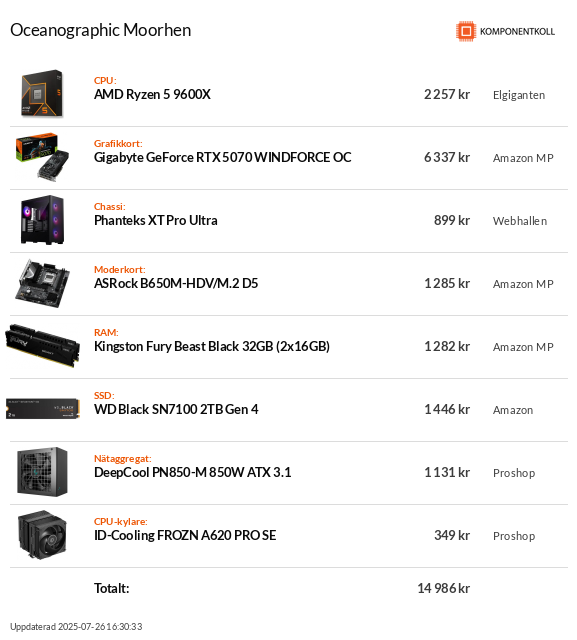Click the ASRock motherboard product image

[x=42, y=283]
